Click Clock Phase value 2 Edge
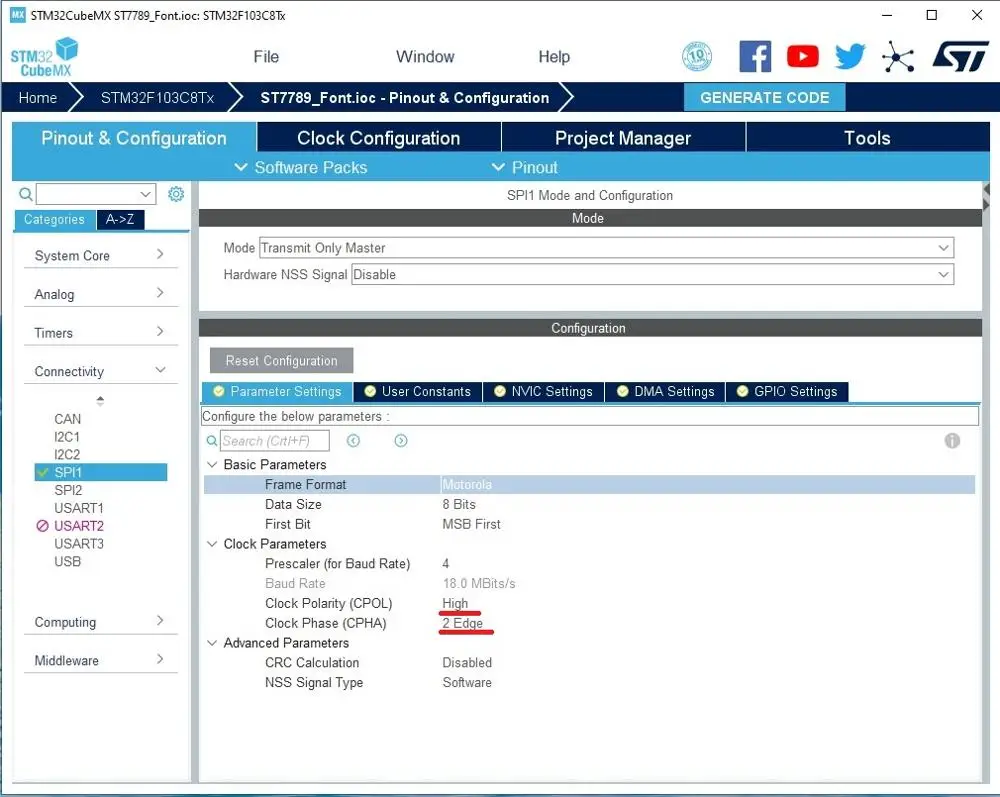 [462, 623]
